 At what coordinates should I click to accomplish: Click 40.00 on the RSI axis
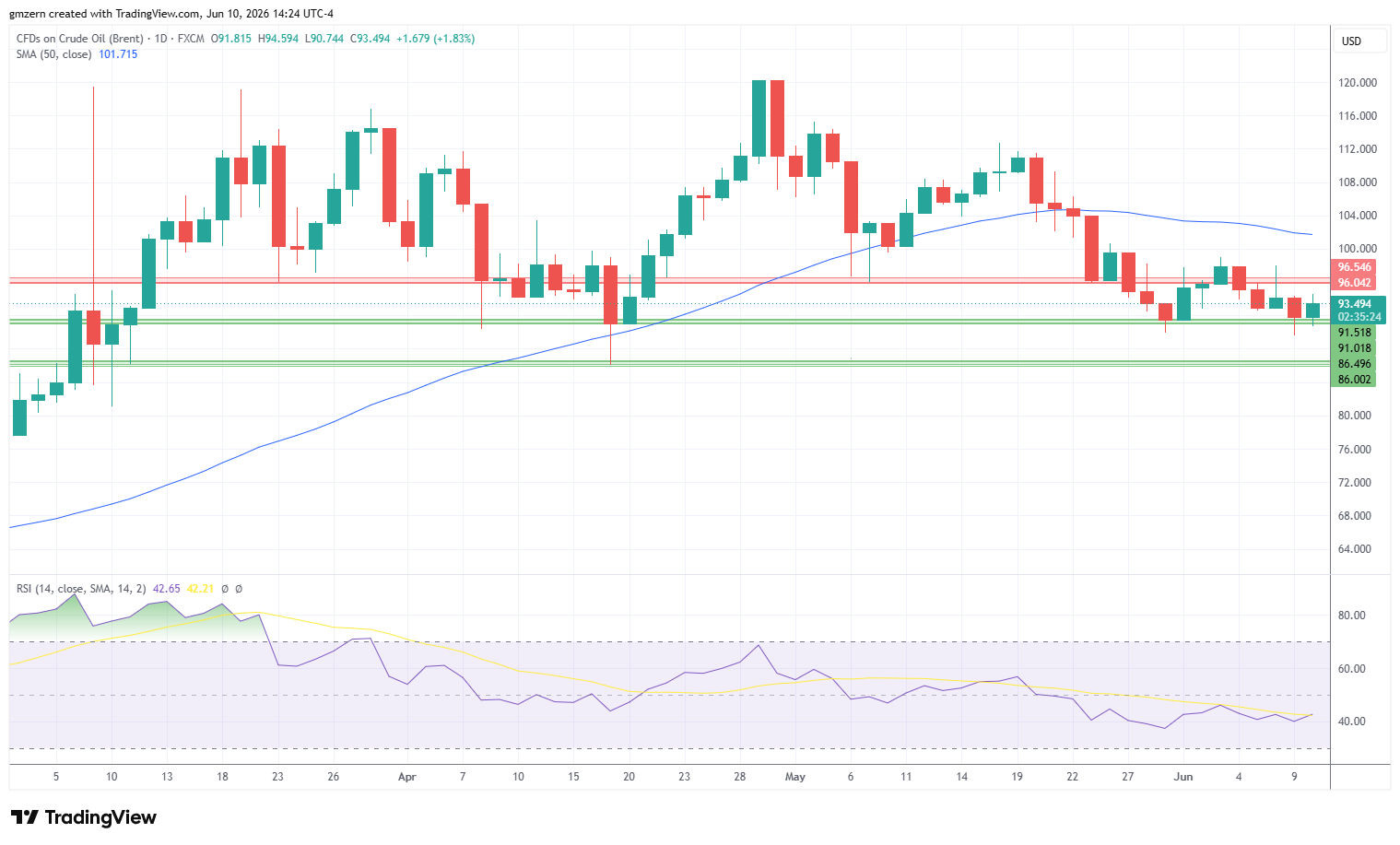[1352, 722]
